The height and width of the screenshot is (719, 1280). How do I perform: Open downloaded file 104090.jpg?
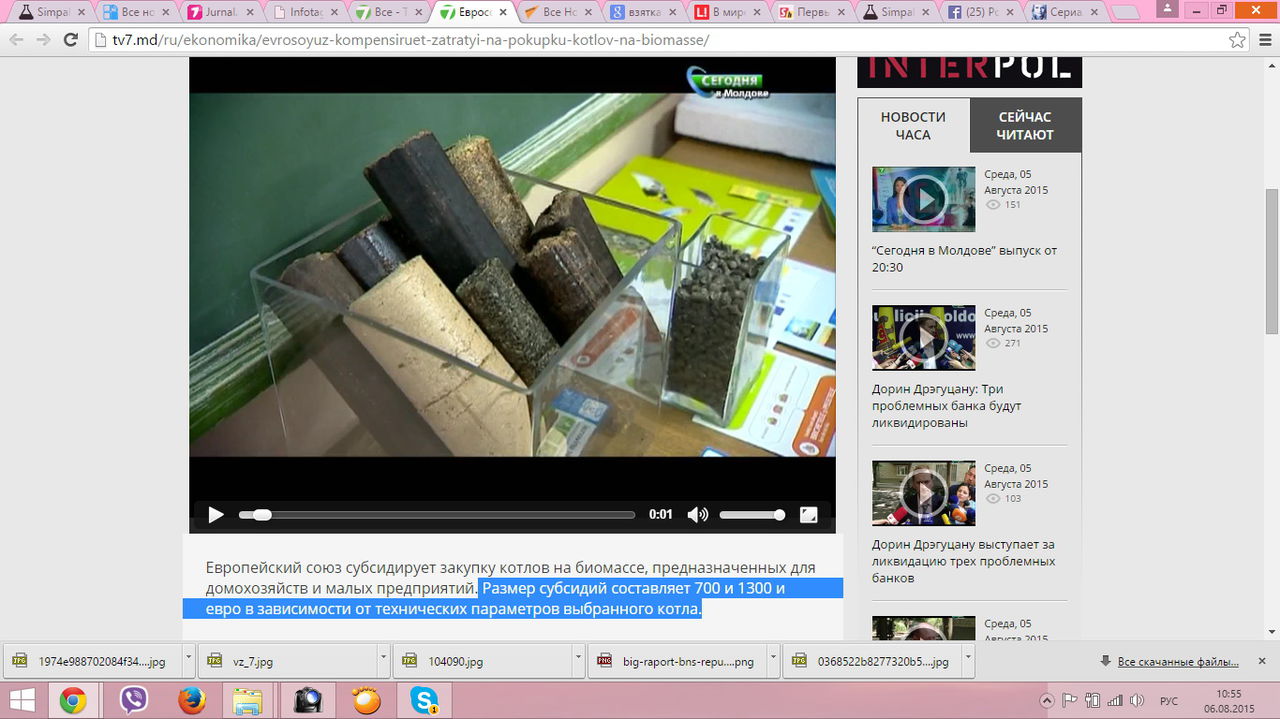click(x=482, y=661)
